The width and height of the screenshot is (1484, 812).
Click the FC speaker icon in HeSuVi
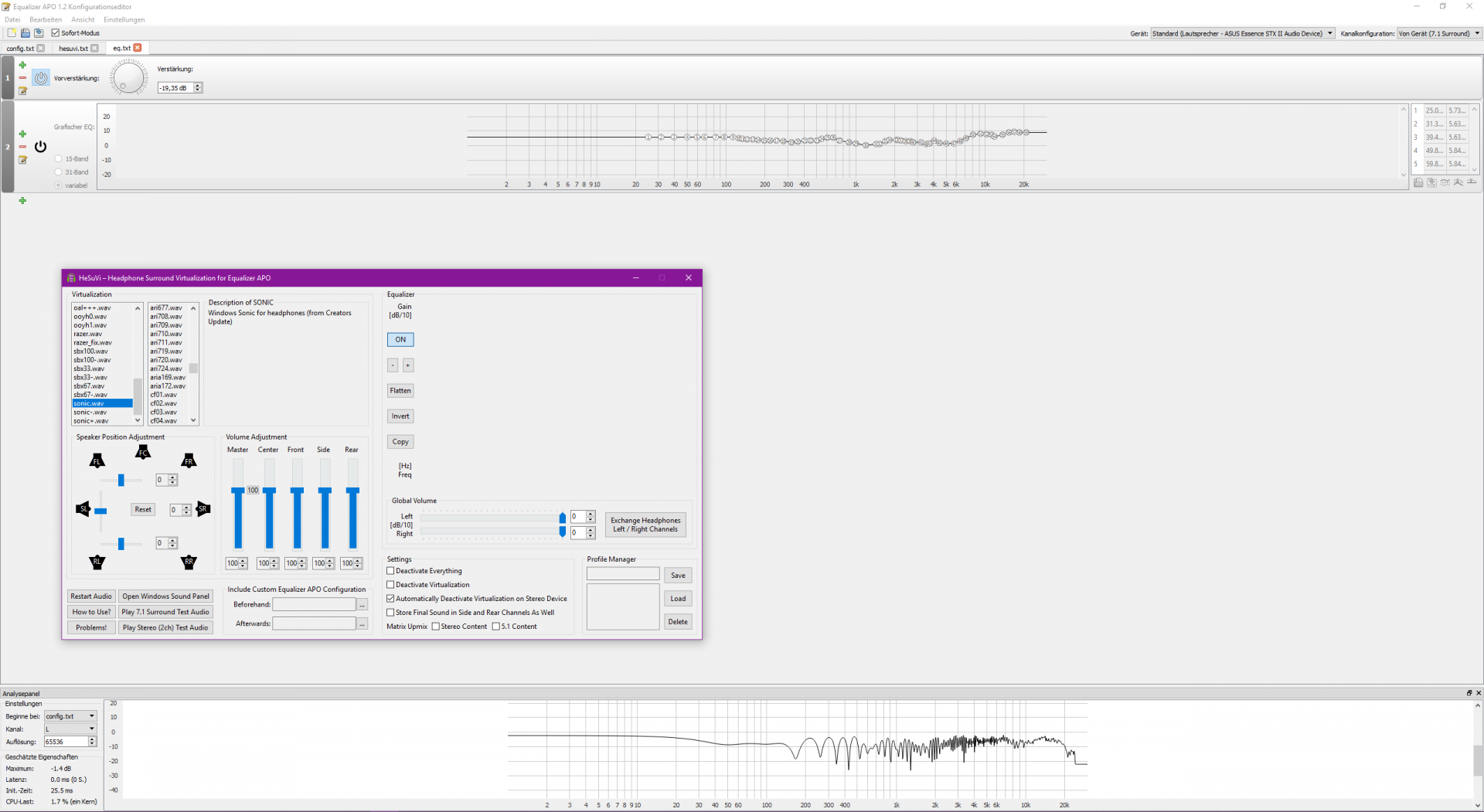point(143,453)
